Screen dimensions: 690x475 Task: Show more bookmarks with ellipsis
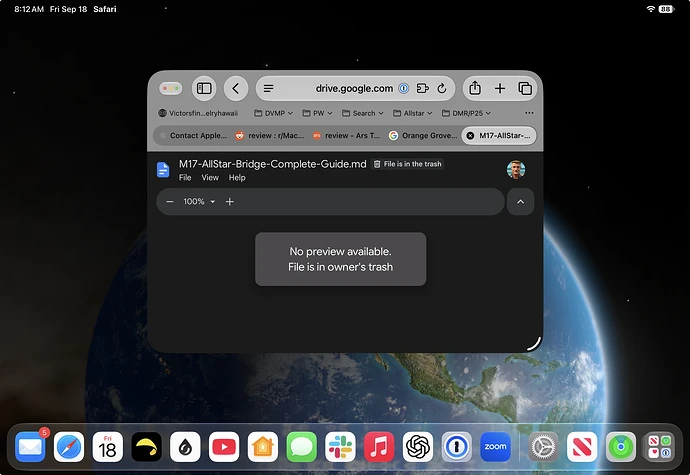[529, 113]
